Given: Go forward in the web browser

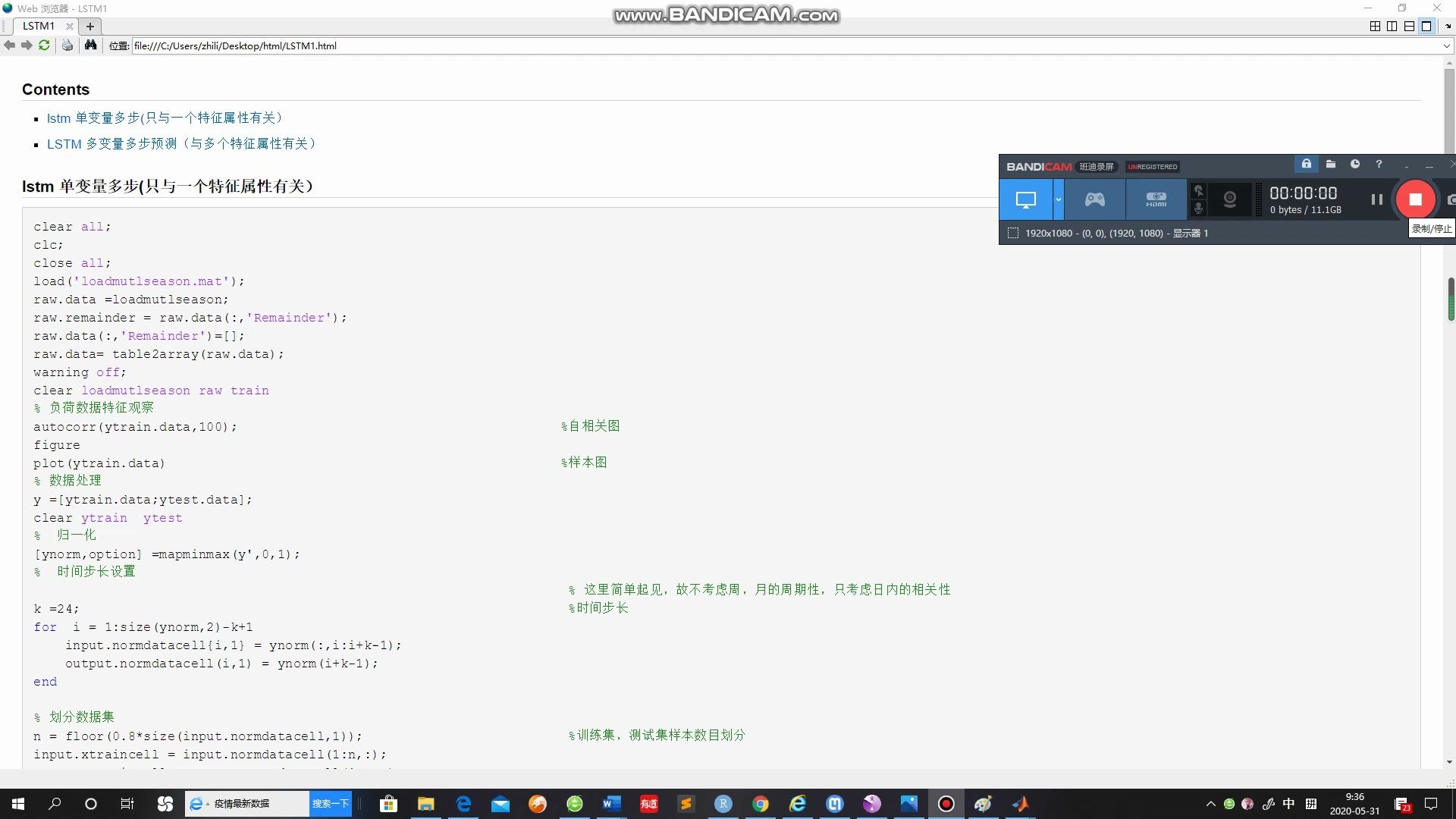Looking at the screenshot, I should click(27, 45).
